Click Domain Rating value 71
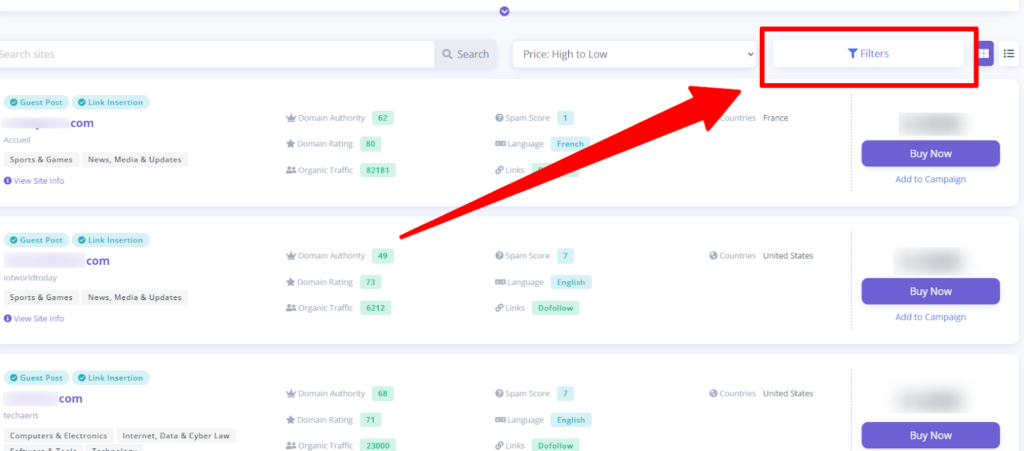 370,420
